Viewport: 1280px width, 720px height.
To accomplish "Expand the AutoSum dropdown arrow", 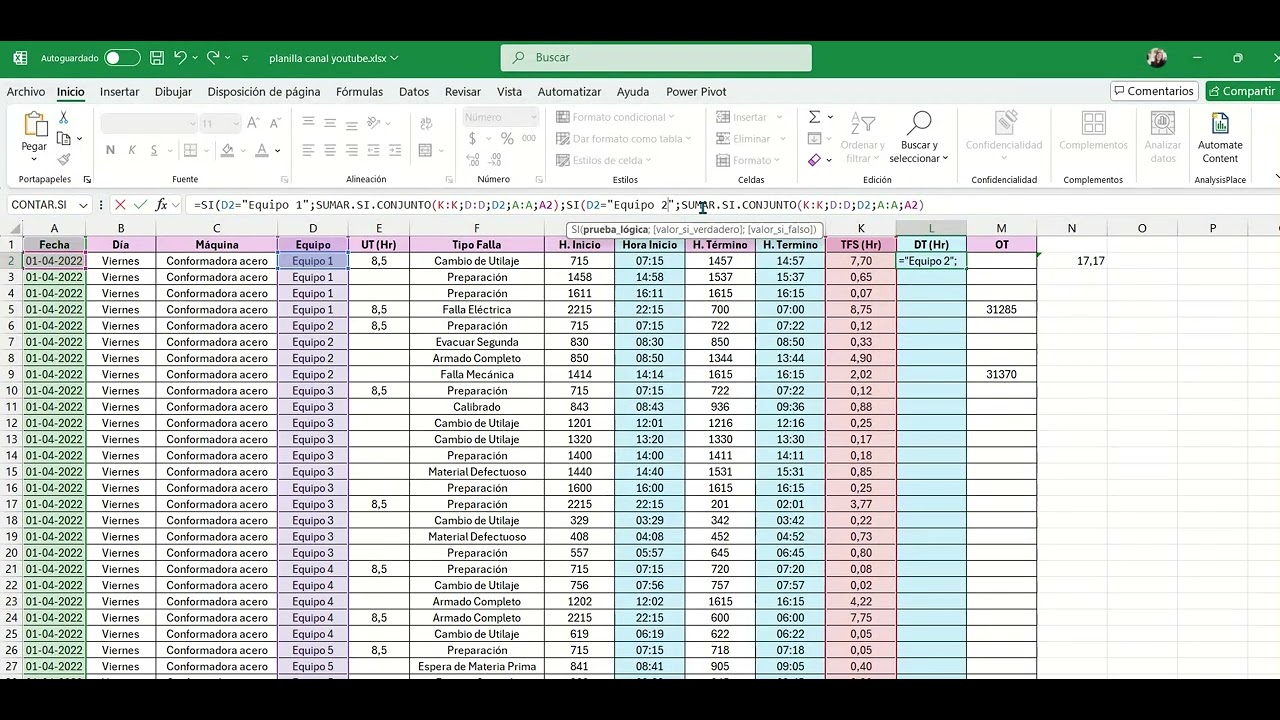I will pyautogui.click(x=829, y=117).
